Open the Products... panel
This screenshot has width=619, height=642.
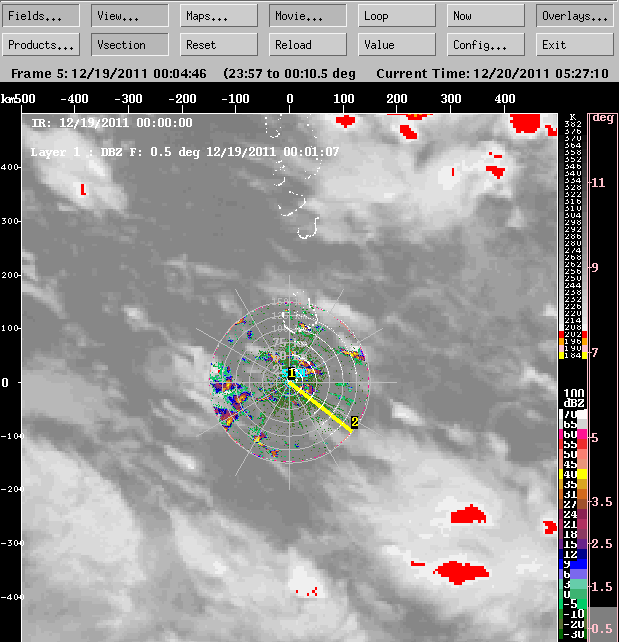pos(41,44)
